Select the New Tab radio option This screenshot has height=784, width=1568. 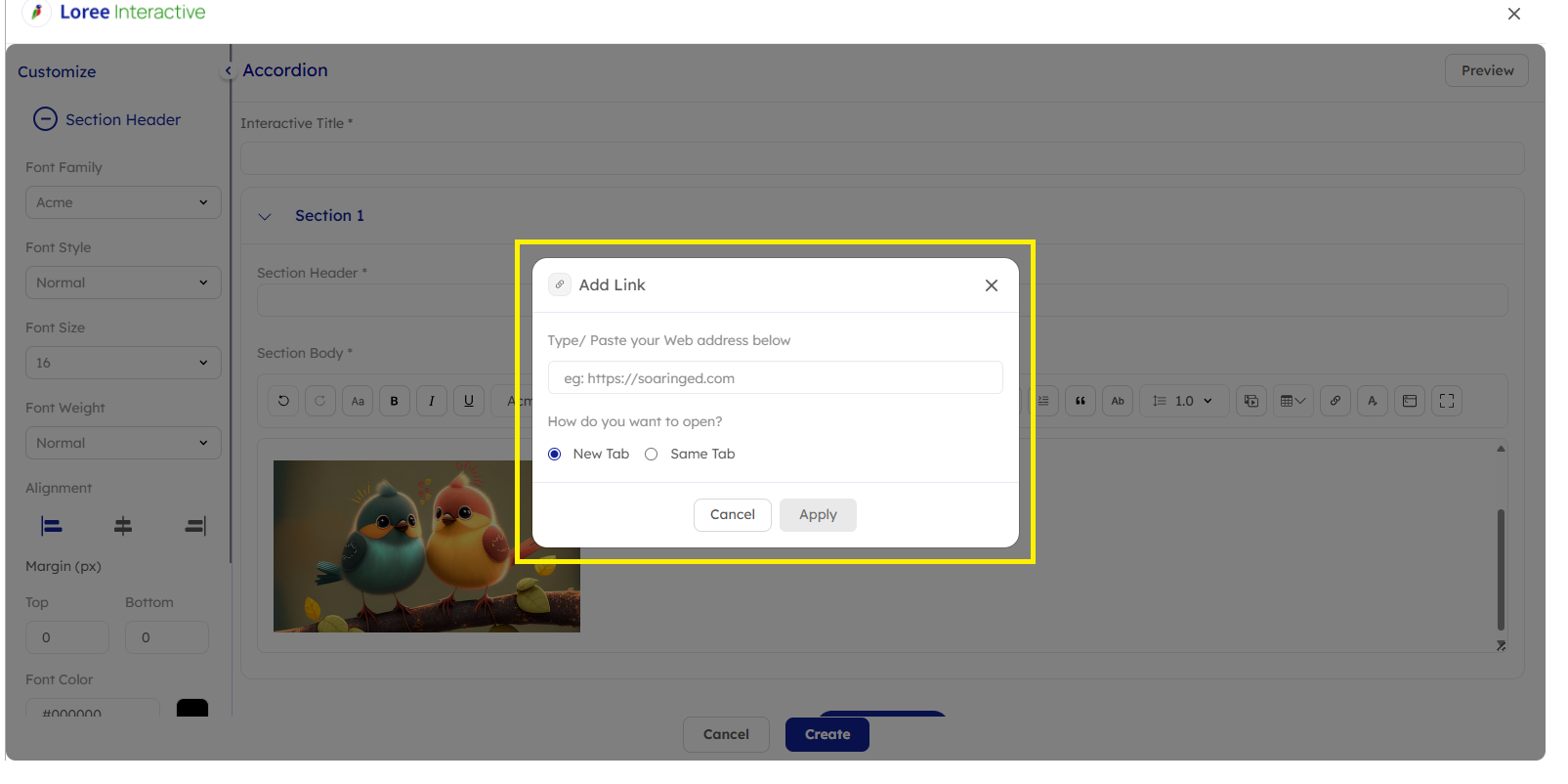(555, 455)
